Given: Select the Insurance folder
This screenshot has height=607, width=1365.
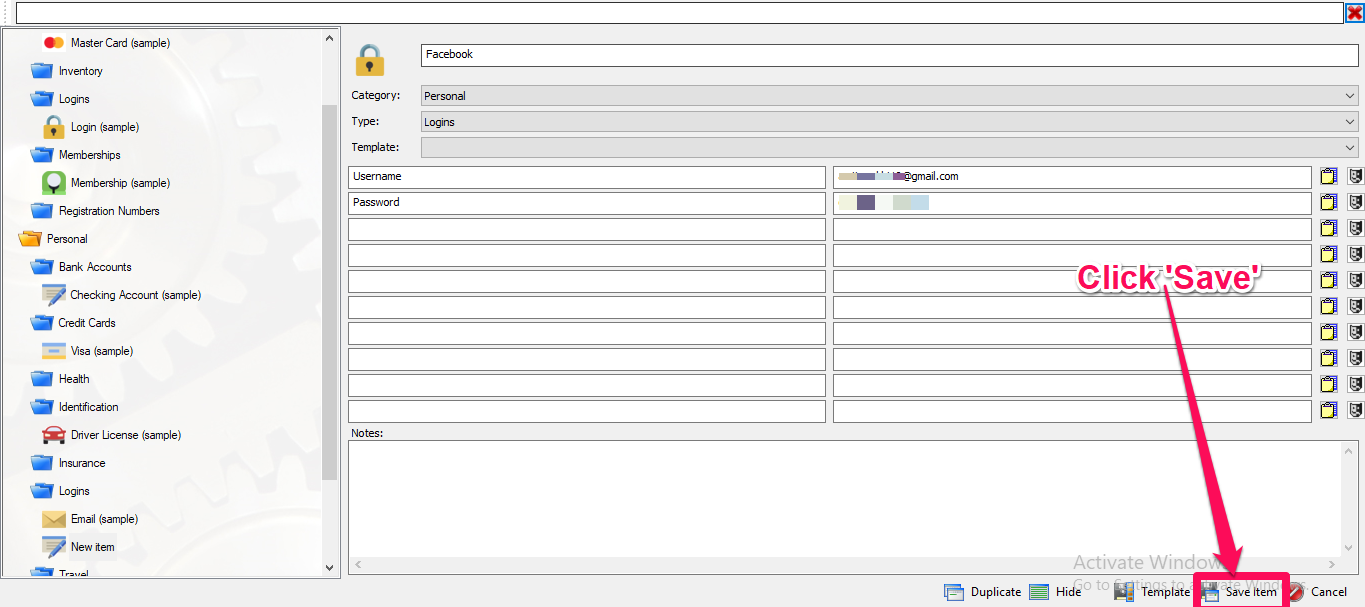Looking at the screenshot, I should [x=68, y=463].
